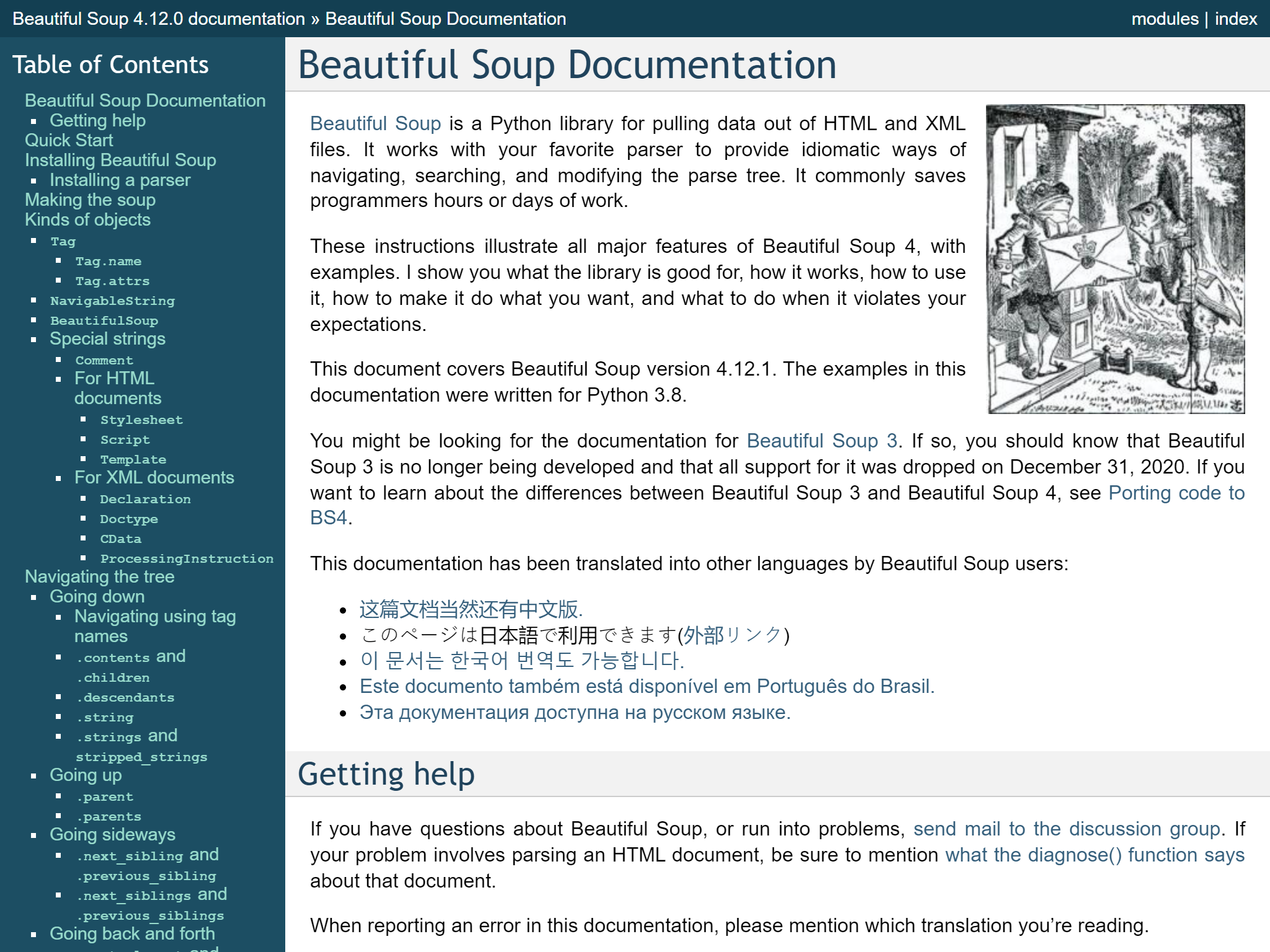The width and height of the screenshot is (1270, 952).
Task: Open Going sideways sidebar entry
Action: pos(112,834)
